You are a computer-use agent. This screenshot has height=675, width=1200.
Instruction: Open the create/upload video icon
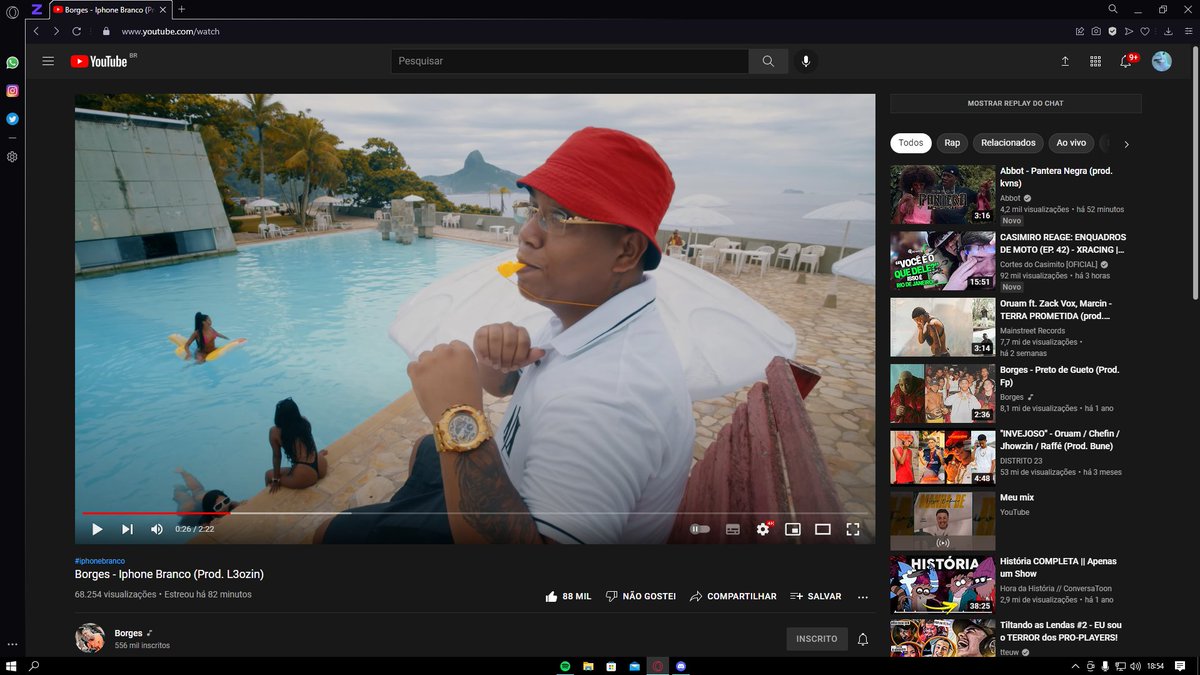tap(1065, 61)
